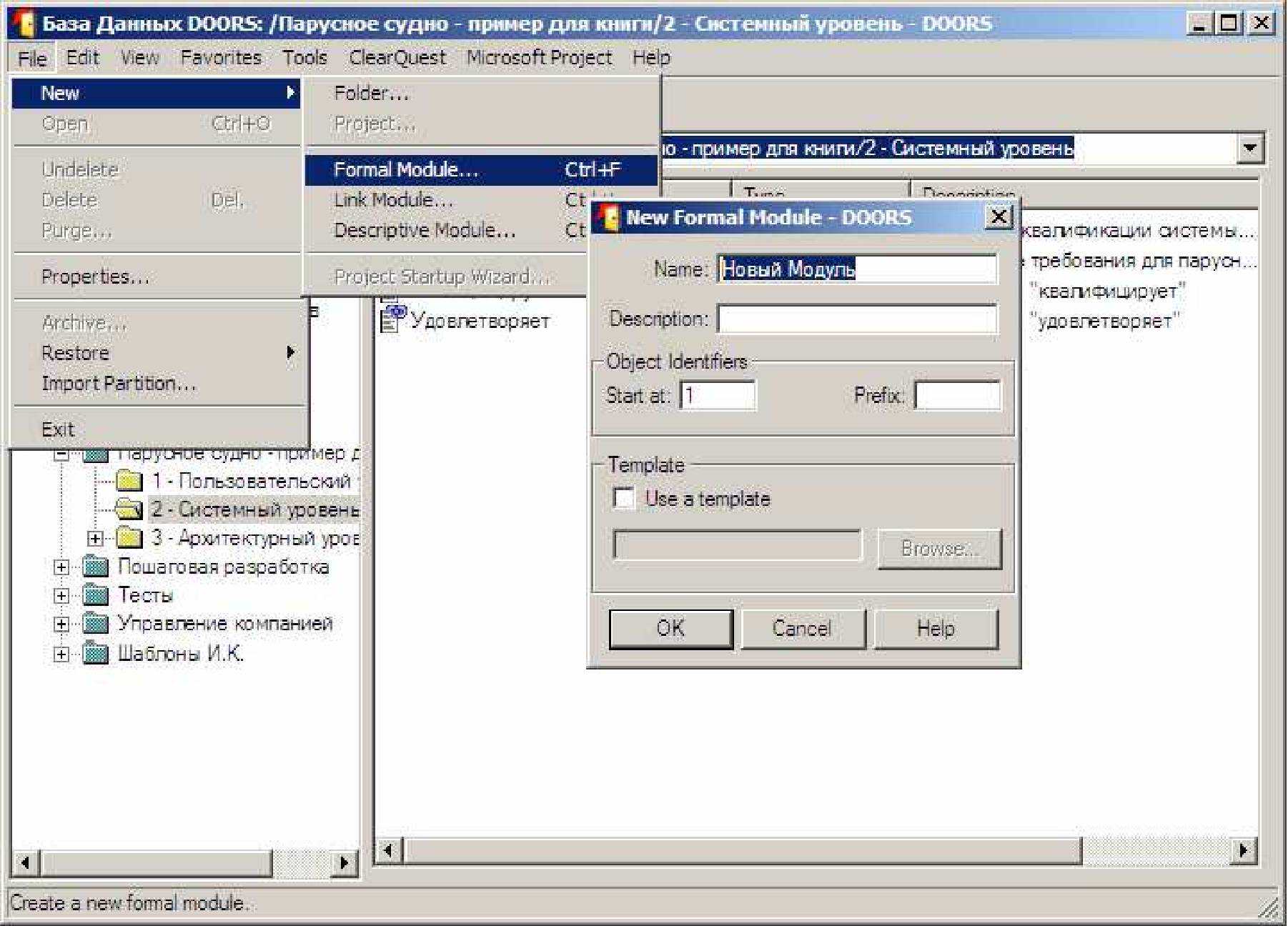Screen dimensions: 1288x926
Task: Click the Name field containing Новый Модуль
Action: click(857, 269)
